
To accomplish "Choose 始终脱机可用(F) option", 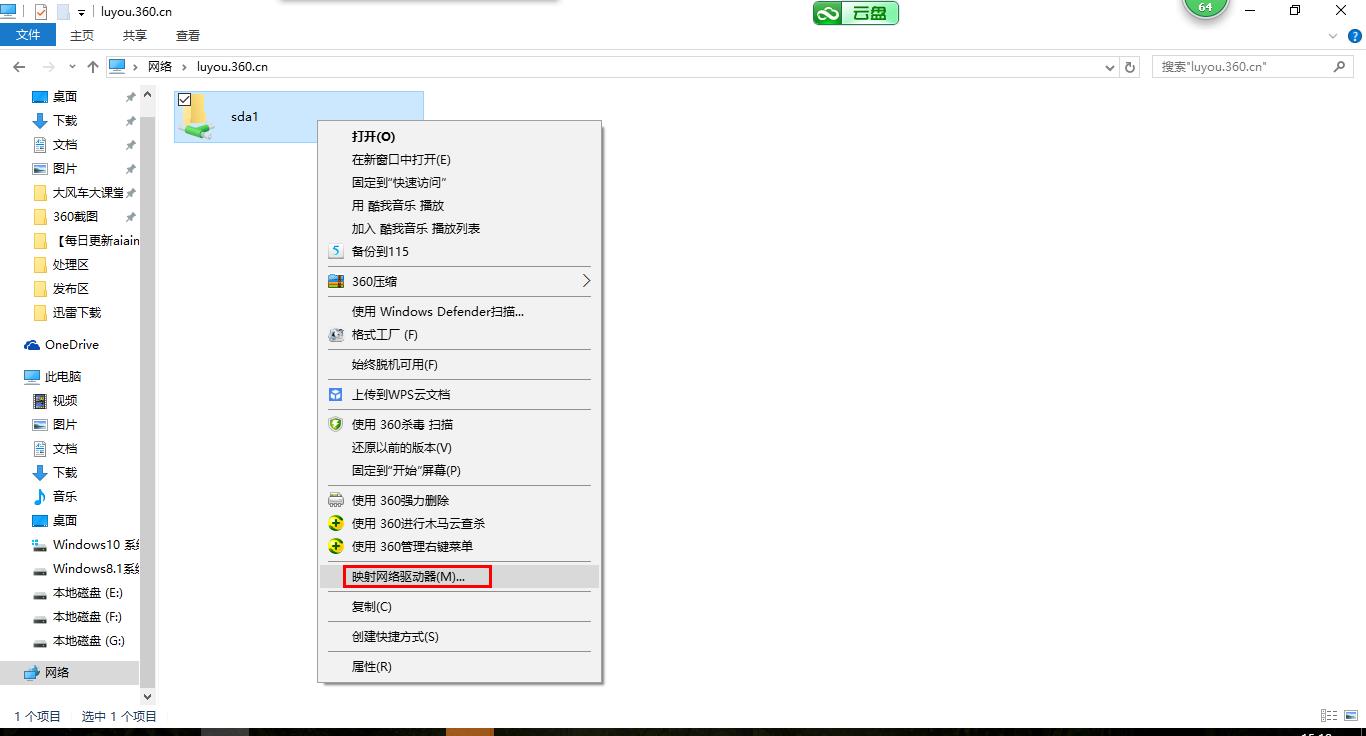I will 459,365.
